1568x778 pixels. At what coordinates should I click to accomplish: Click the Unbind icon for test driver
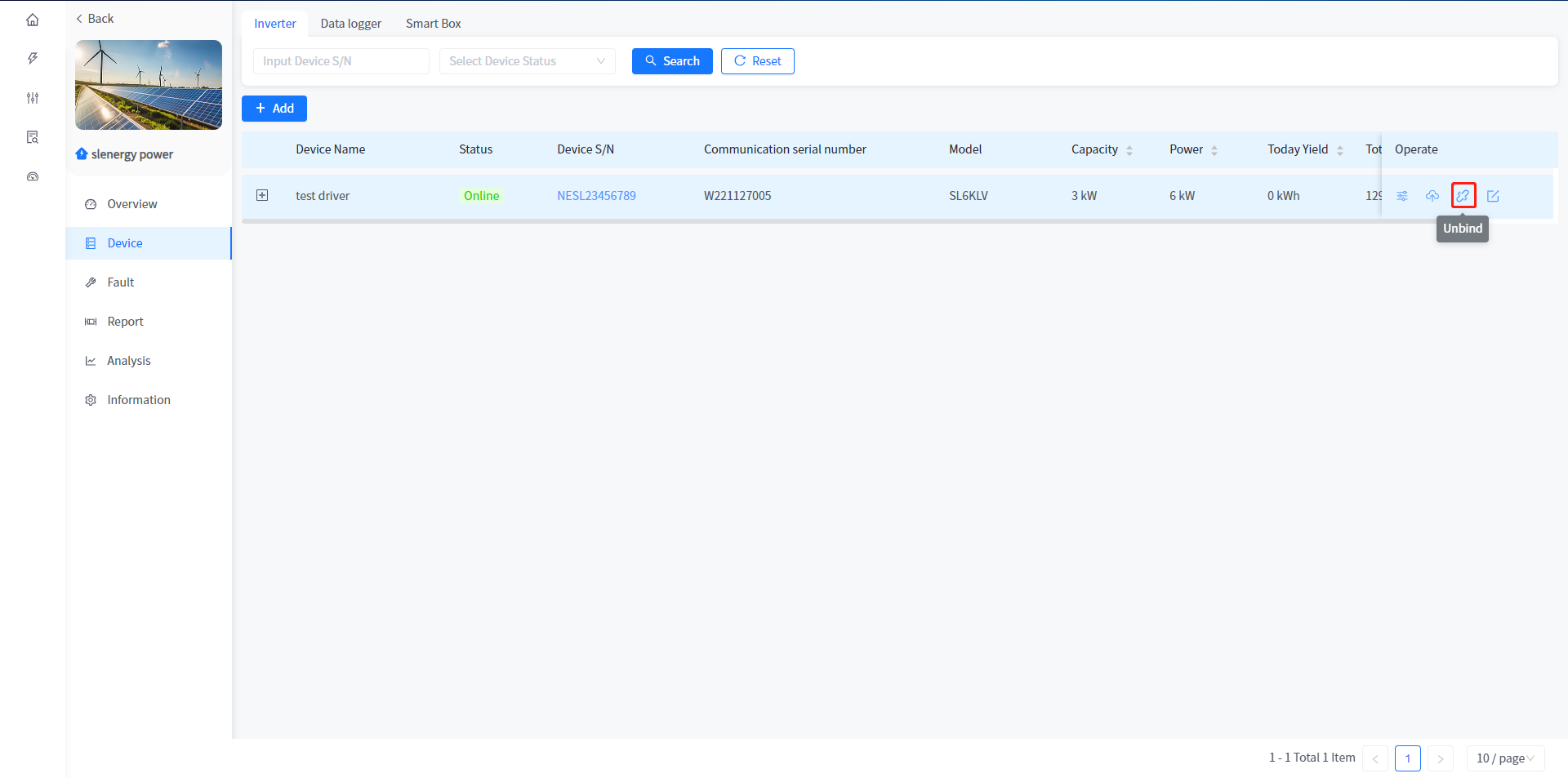[x=1463, y=196]
